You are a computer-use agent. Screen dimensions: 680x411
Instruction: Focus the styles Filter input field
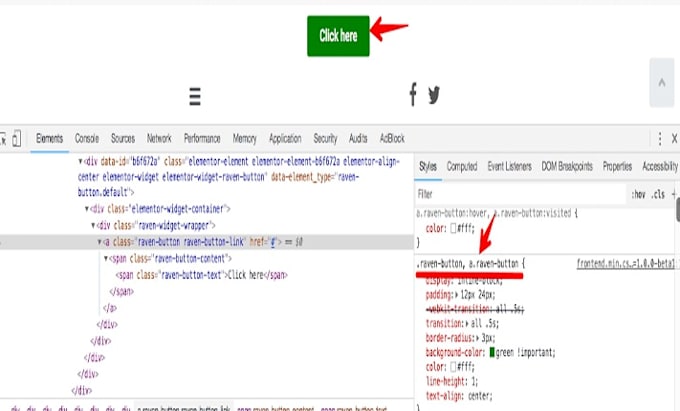tap(520, 194)
